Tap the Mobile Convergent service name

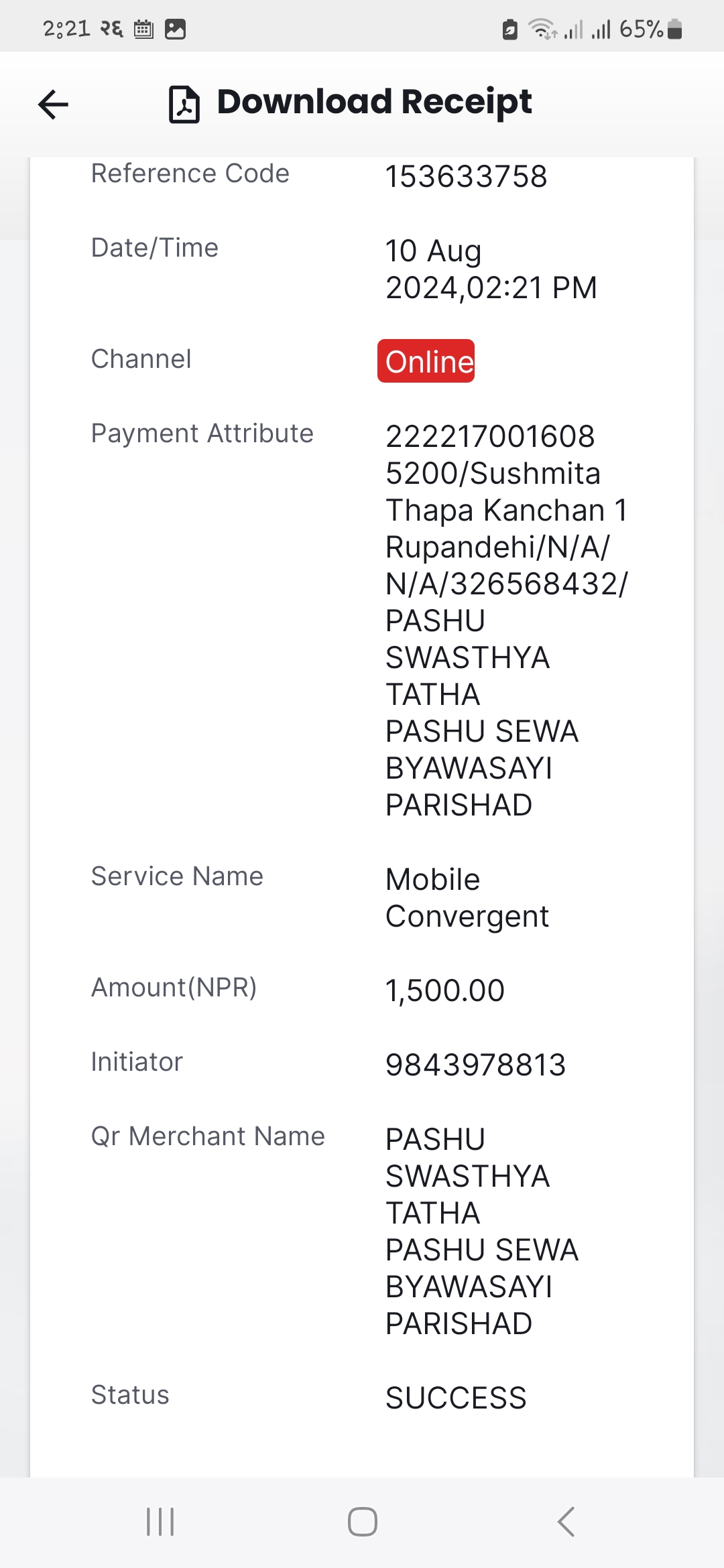(x=467, y=898)
